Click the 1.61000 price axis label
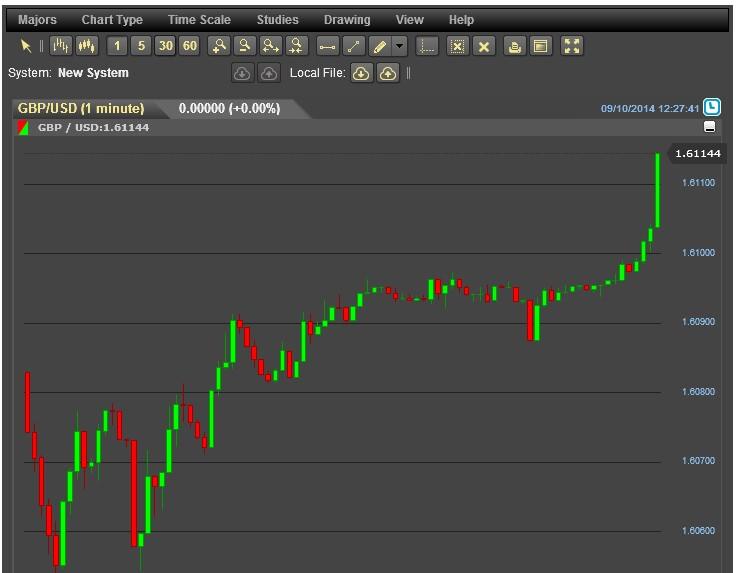This screenshot has width=737, height=573. click(698, 253)
